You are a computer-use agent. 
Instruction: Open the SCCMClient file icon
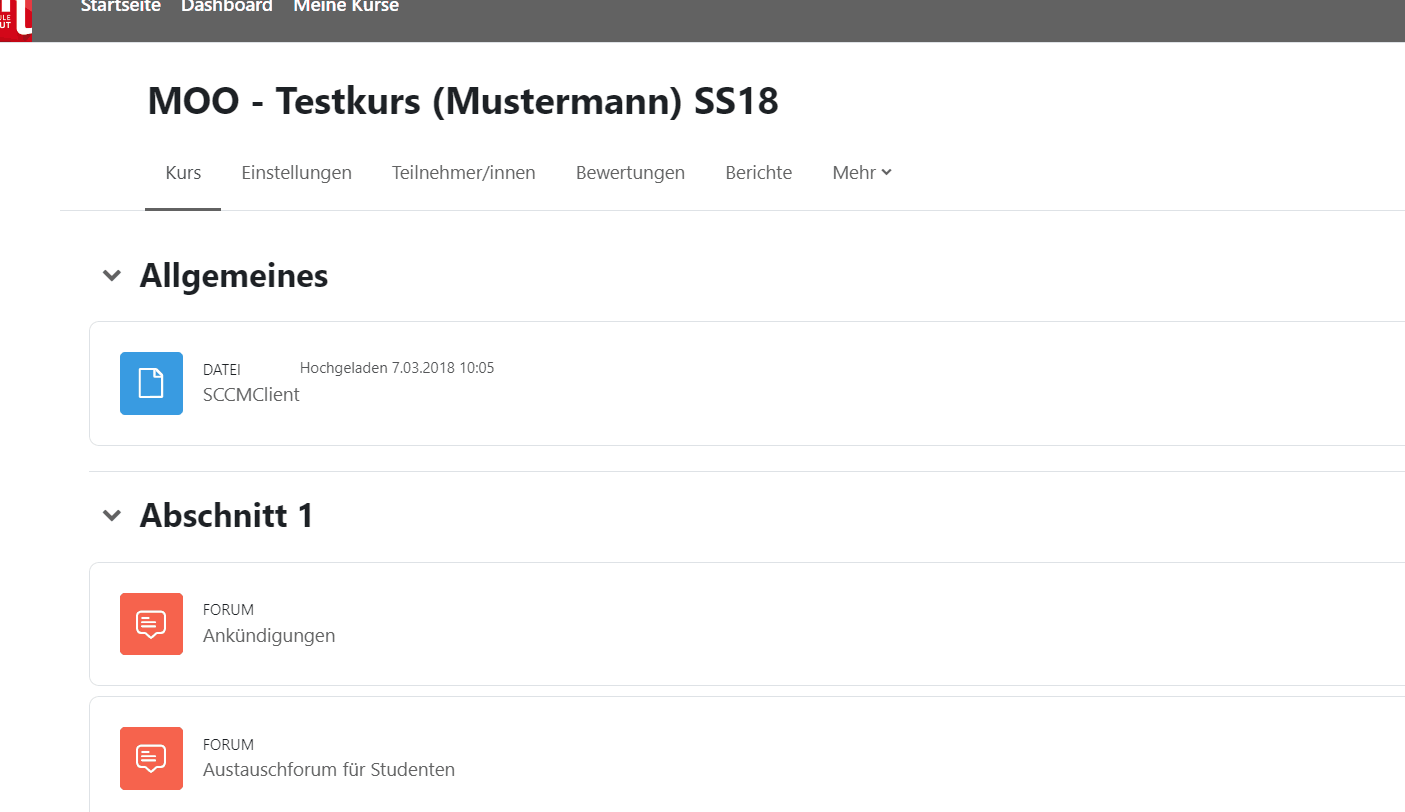151,383
